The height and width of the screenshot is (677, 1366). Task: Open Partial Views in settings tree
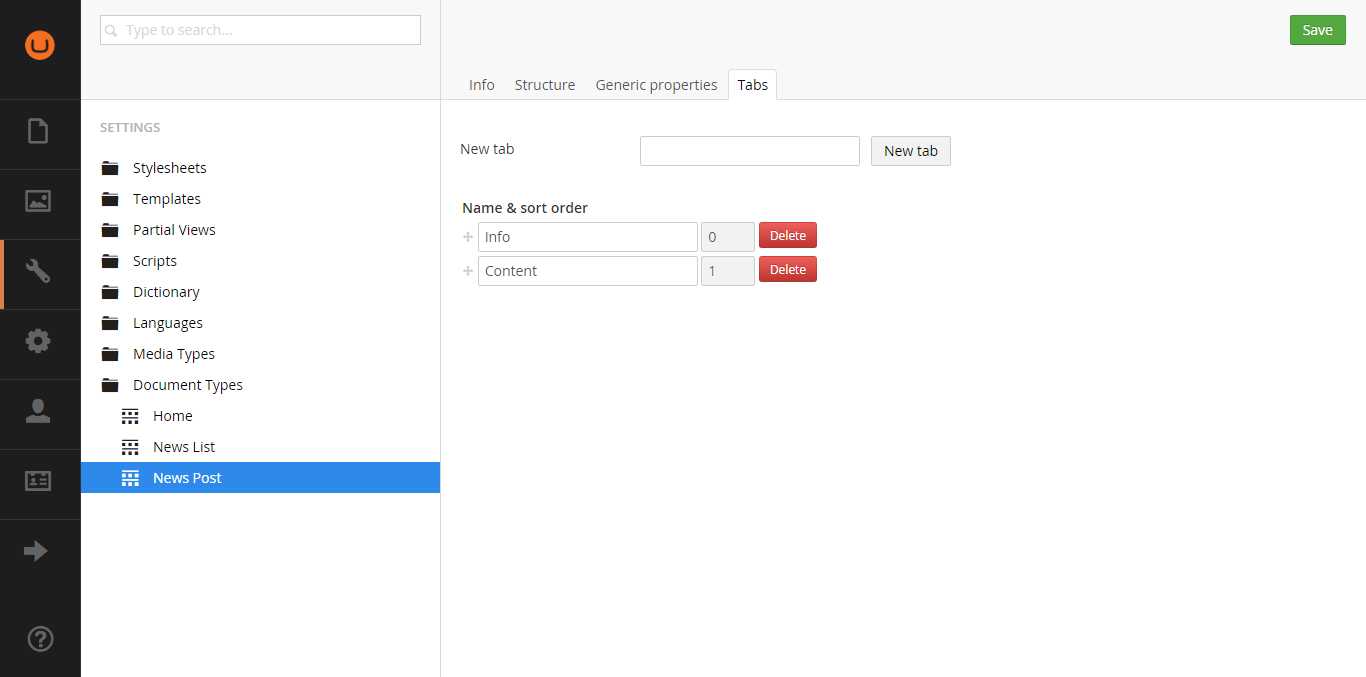pos(174,230)
